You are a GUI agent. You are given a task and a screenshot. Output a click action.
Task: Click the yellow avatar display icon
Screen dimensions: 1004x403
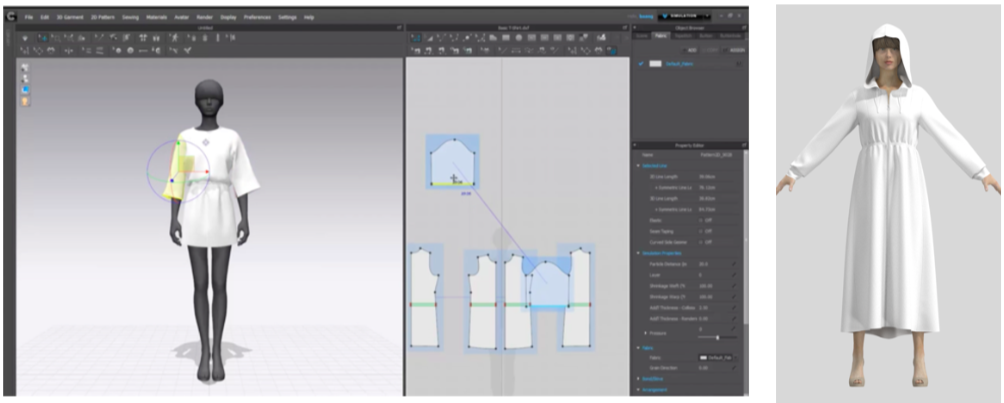pos(26,101)
